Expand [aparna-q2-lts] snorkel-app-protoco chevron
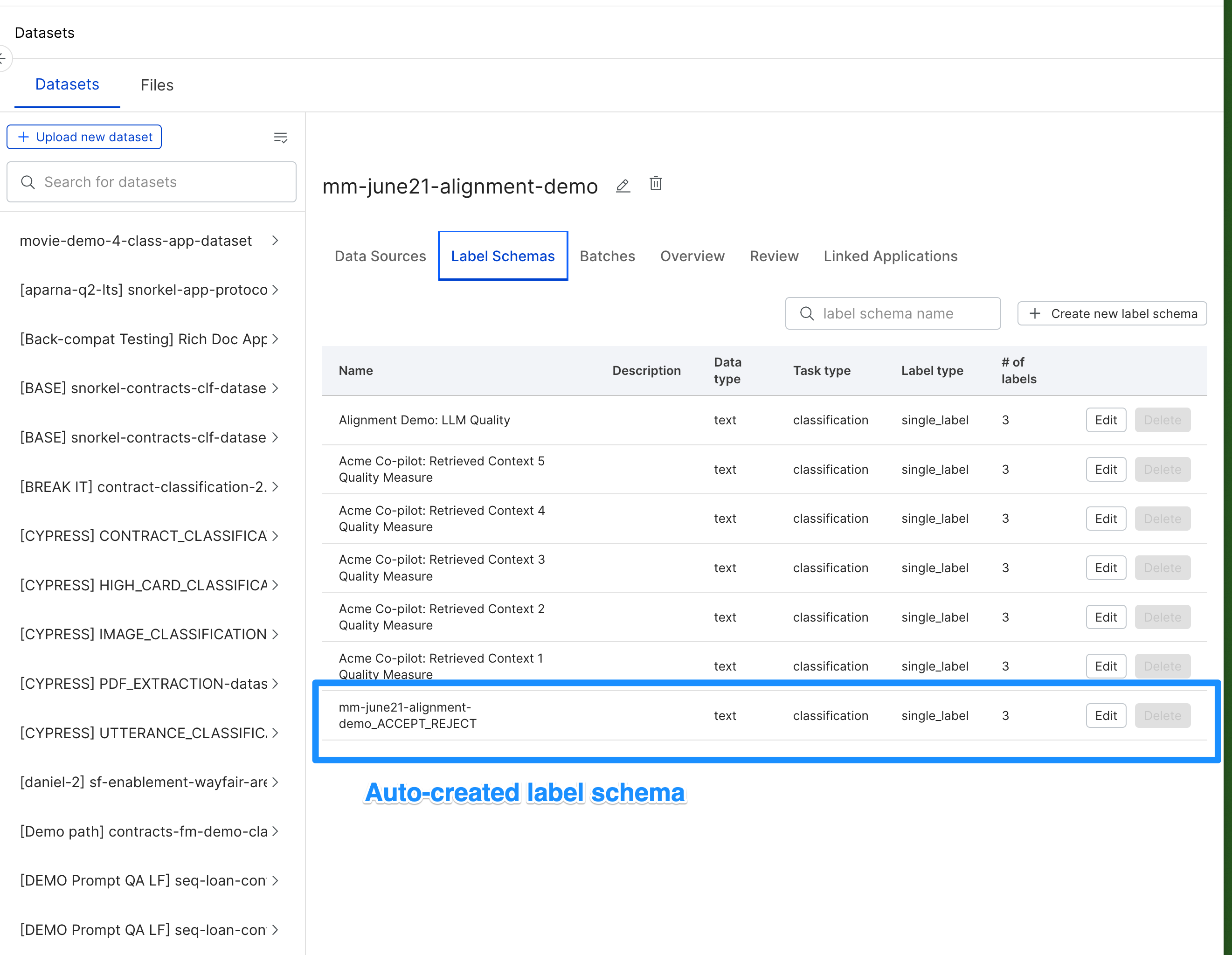The image size is (1232, 955). tap(275, 290)
